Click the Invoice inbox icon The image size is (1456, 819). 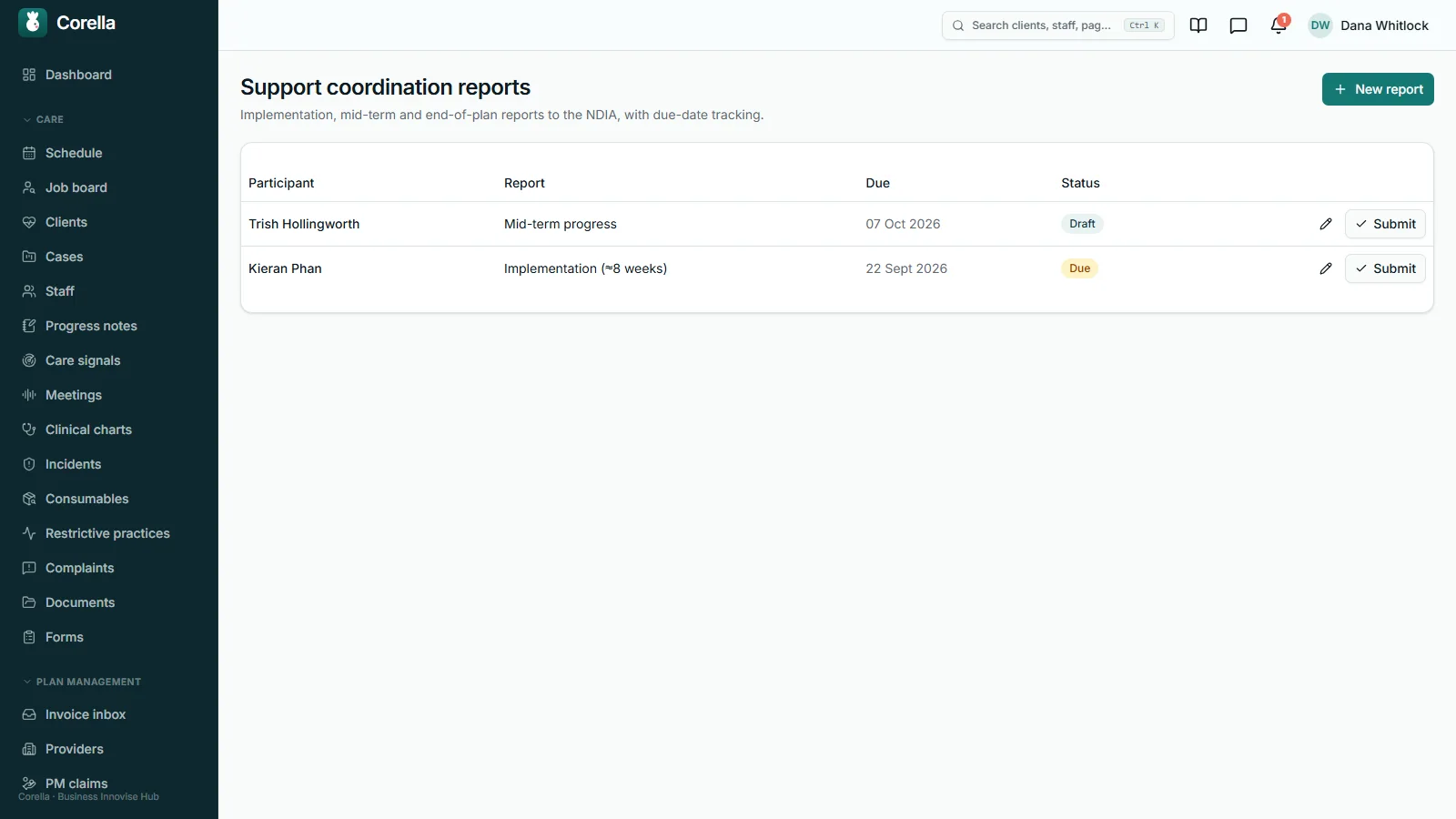point(29,714)
